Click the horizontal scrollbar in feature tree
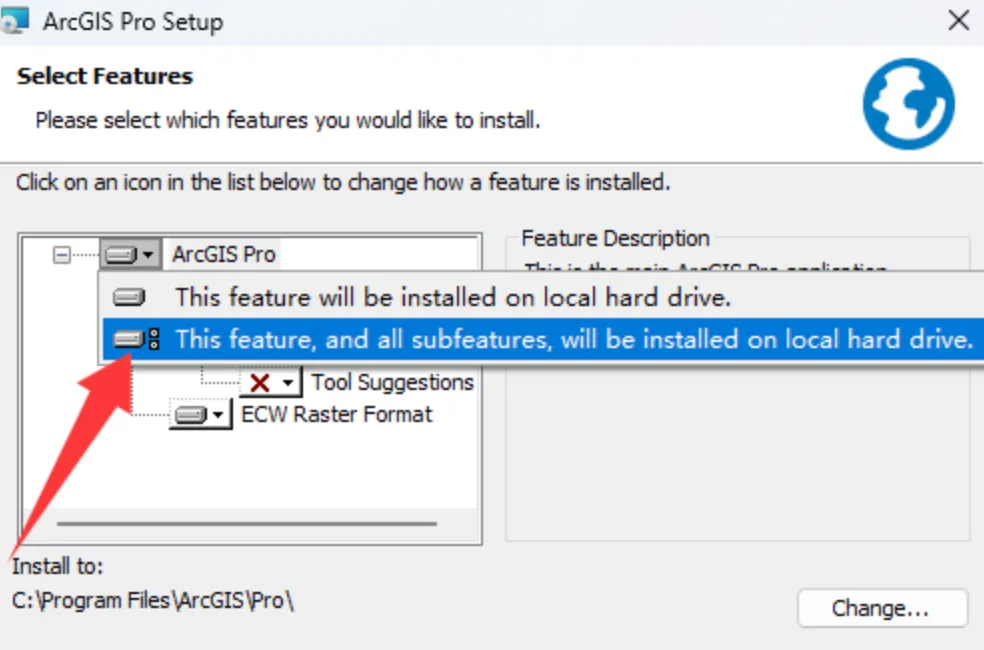Viewport: 984px width, 650px height. coord(247,523)
